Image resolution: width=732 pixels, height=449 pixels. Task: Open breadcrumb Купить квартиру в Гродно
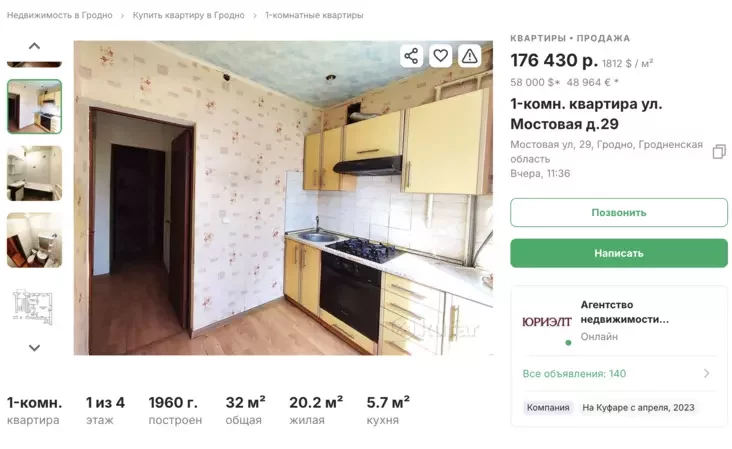click(x=189, y=15)
